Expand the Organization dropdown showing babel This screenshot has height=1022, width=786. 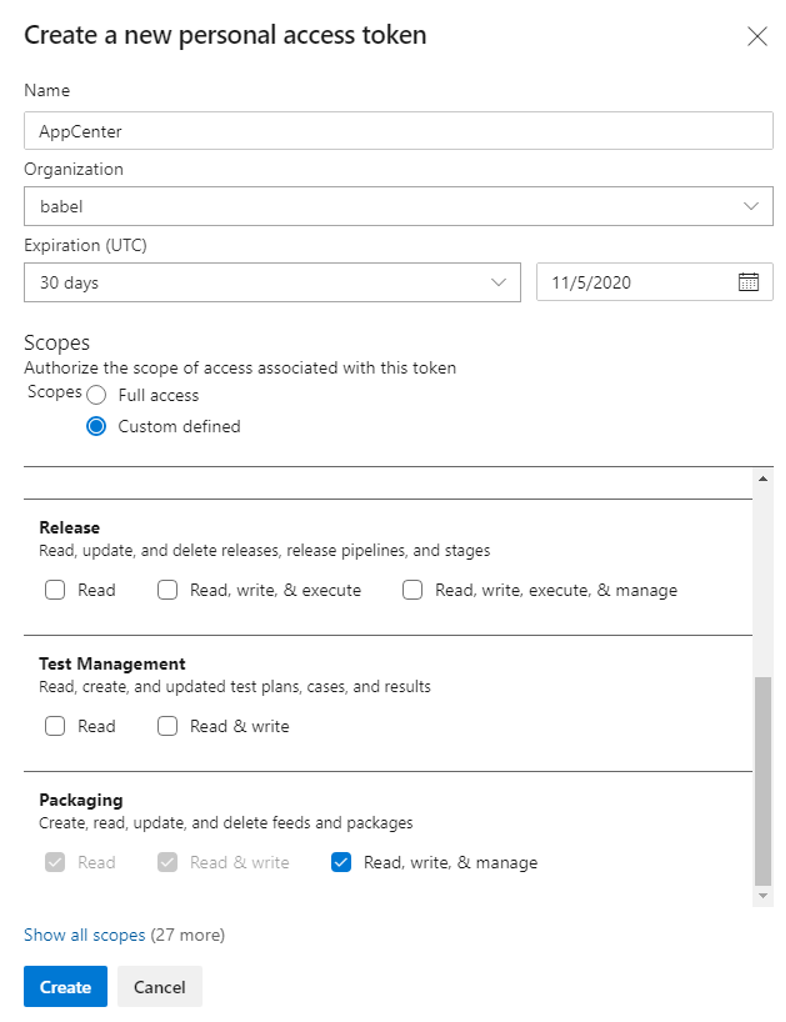pyautogui.click(x=398, y=207)
